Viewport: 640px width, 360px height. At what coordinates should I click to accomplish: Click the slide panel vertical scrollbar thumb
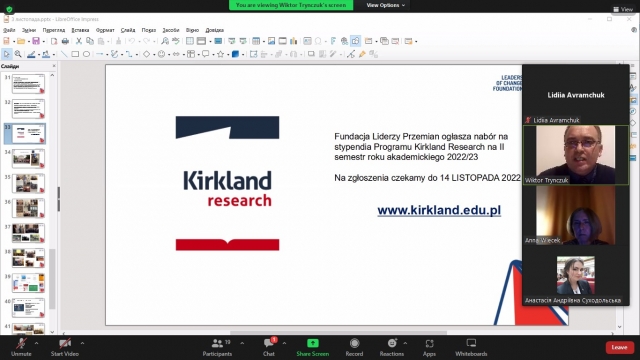[52, 278]
